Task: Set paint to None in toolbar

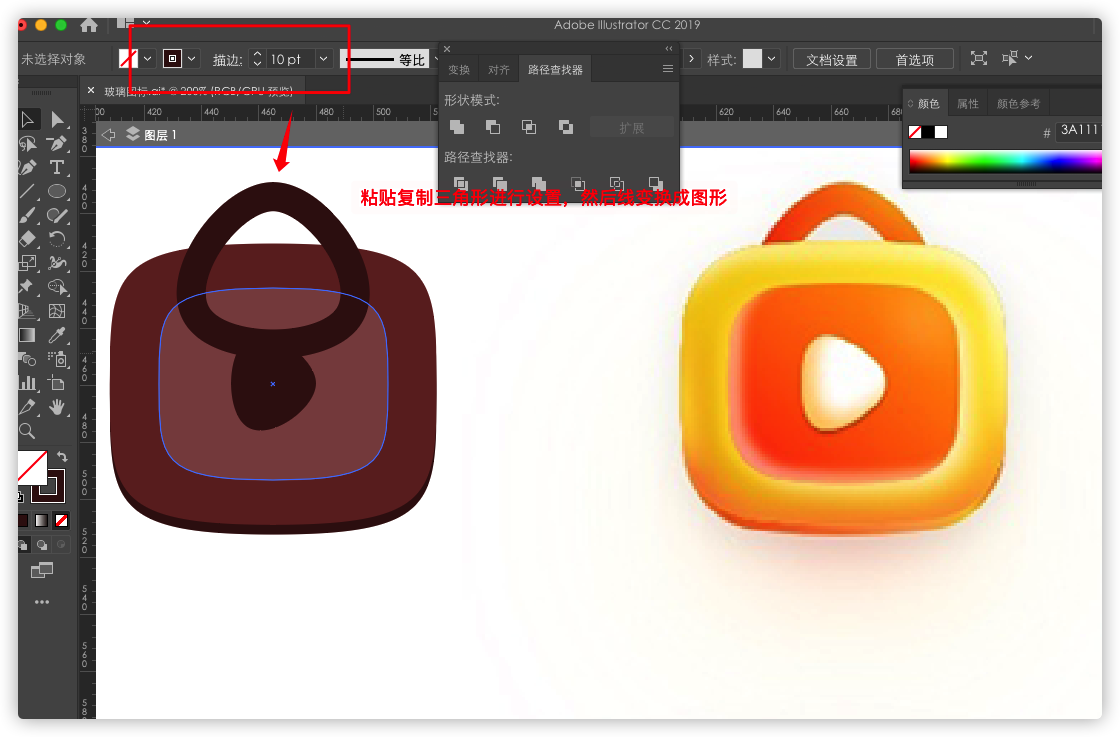Action: click(x=61, y=521)
